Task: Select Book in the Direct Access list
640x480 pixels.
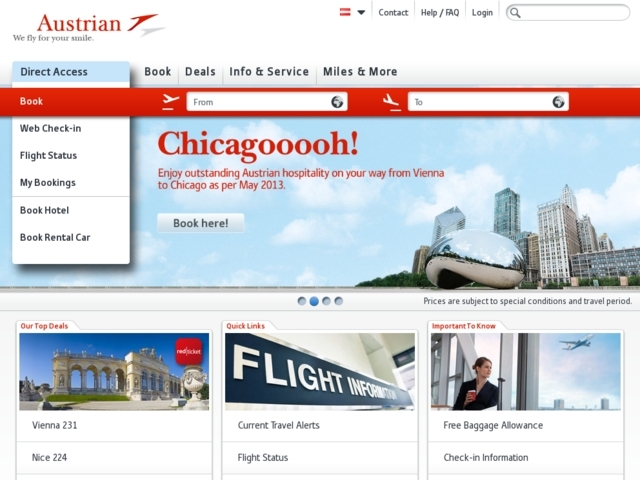Action: [31, 101]
